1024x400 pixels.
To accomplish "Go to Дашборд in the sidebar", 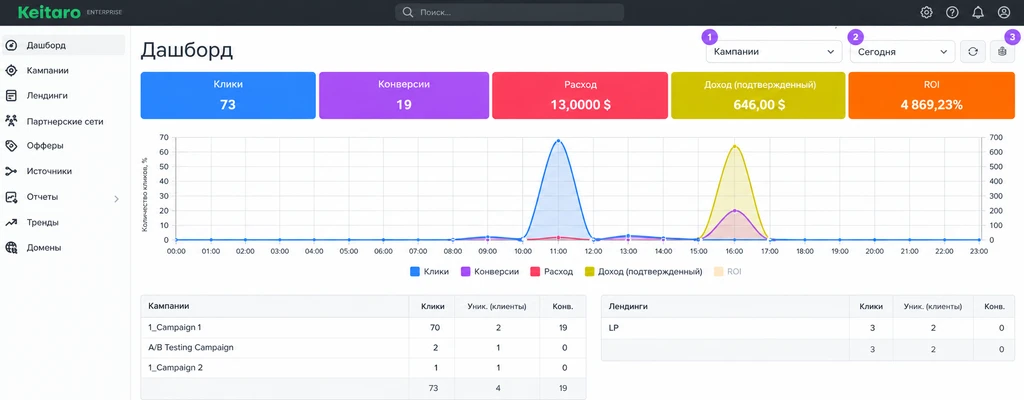I will (63, 45).
